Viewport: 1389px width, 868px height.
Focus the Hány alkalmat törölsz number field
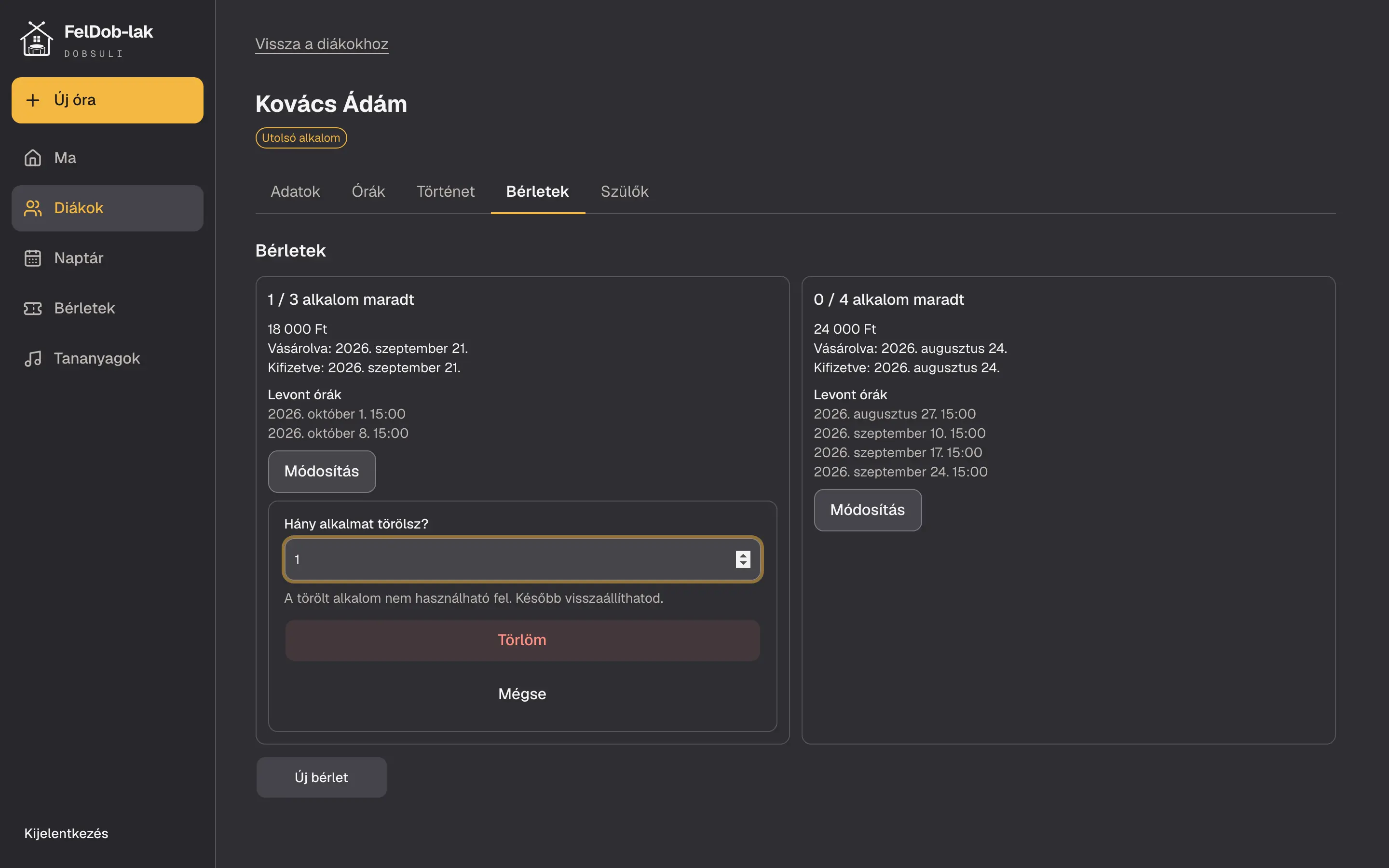522,559
